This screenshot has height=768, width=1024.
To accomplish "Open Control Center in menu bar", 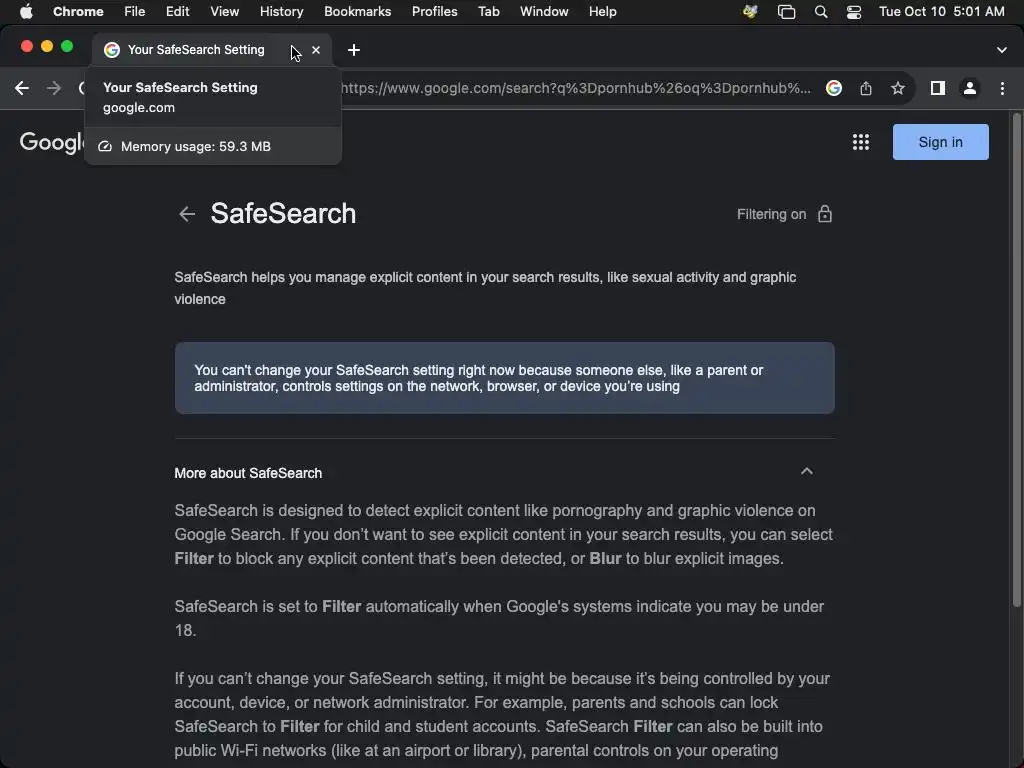I will coord(854,12).
